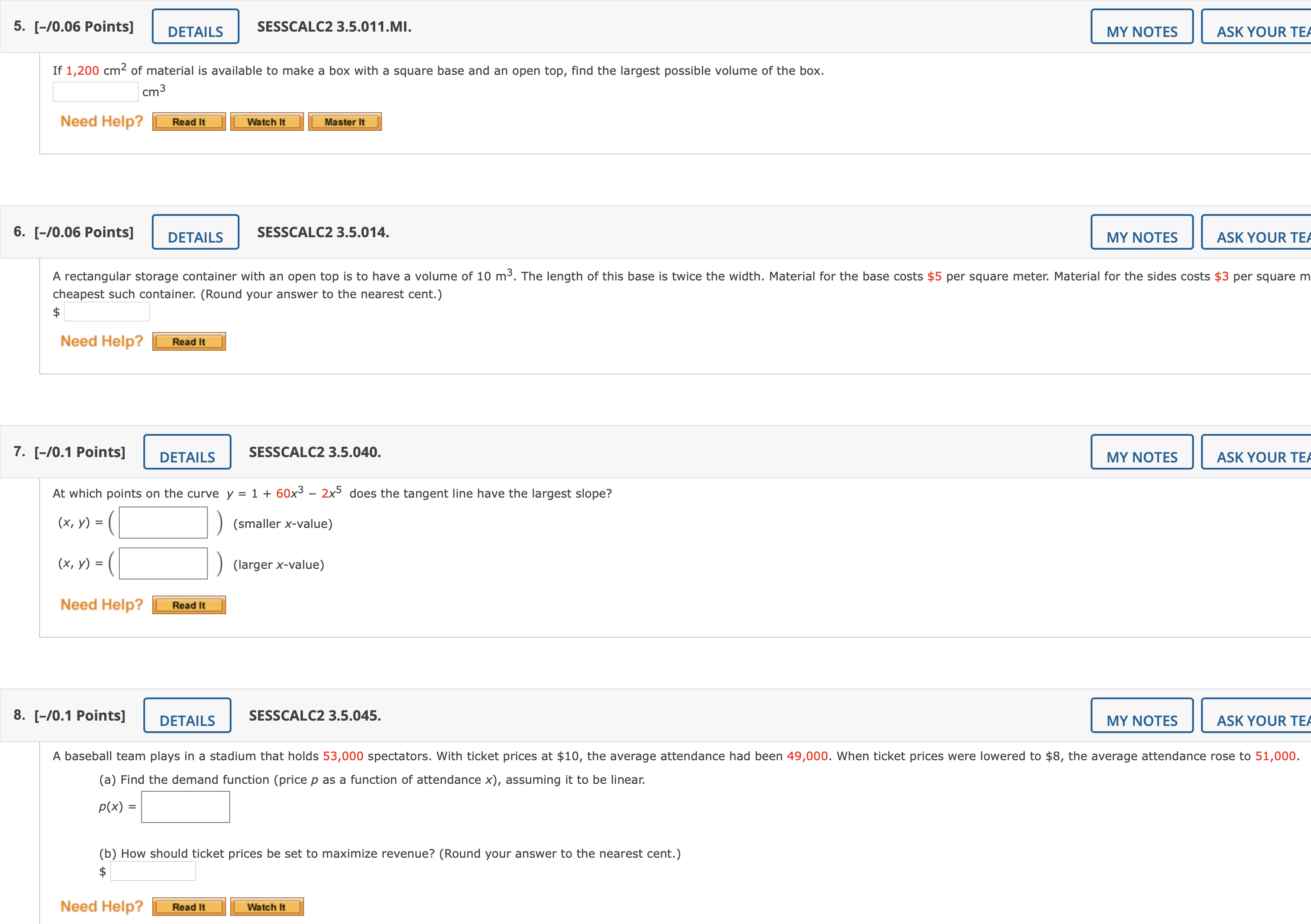Image resolution: width=1311 pixels, height=924 pixels.
Task: Open DETAILS for question 5
Action: pos(195,27)
